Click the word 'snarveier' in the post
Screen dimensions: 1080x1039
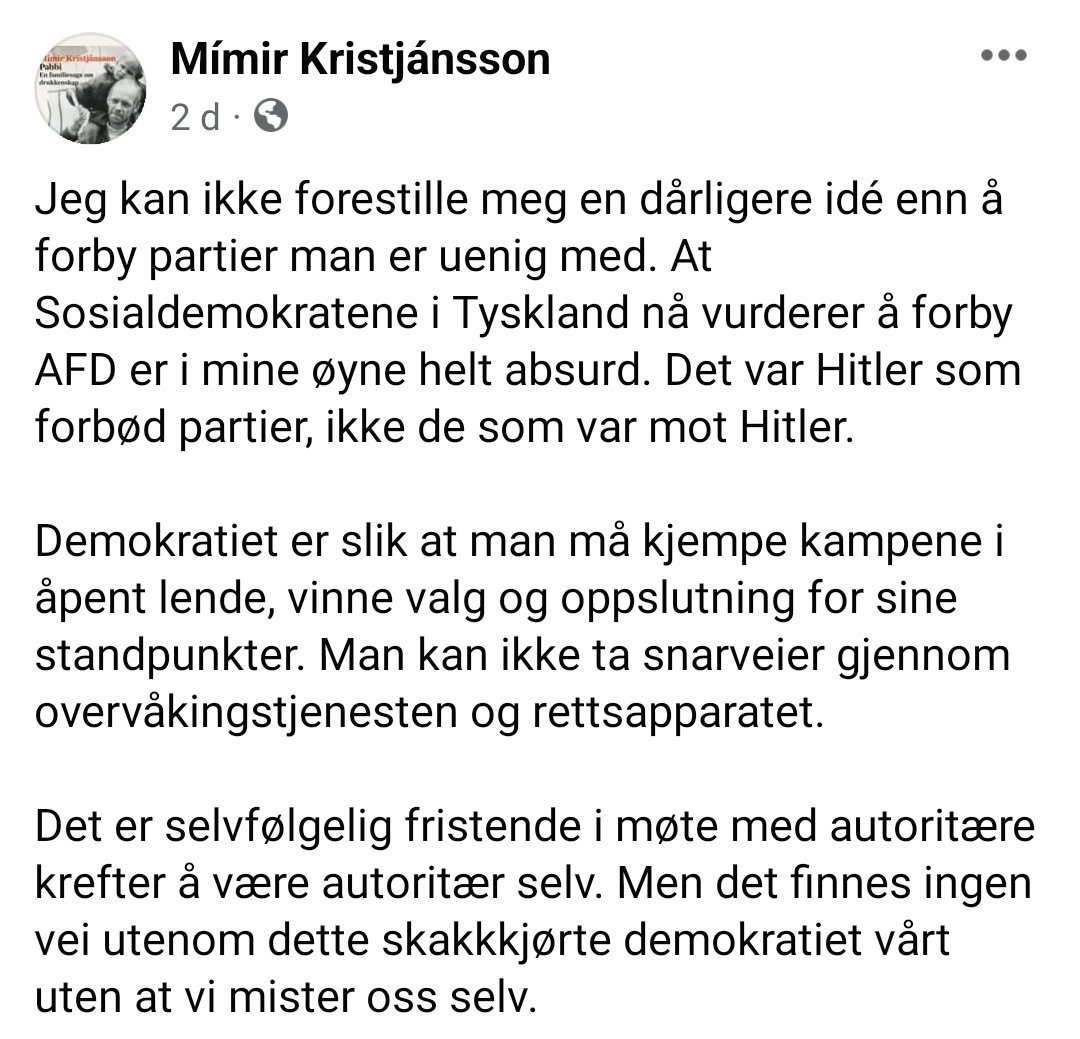pos(733,656)
